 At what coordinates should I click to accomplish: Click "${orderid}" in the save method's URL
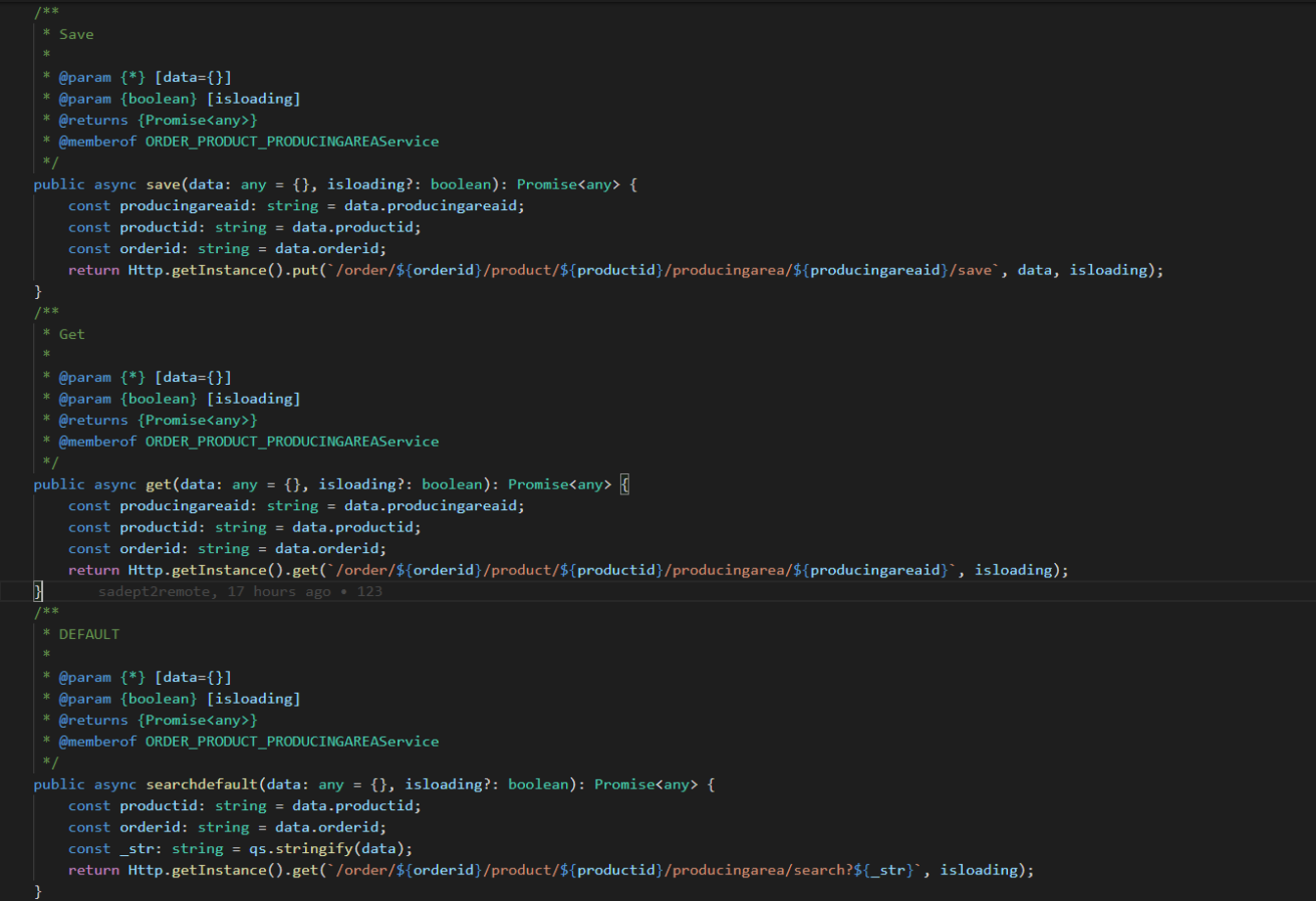[x=439, y=271]
